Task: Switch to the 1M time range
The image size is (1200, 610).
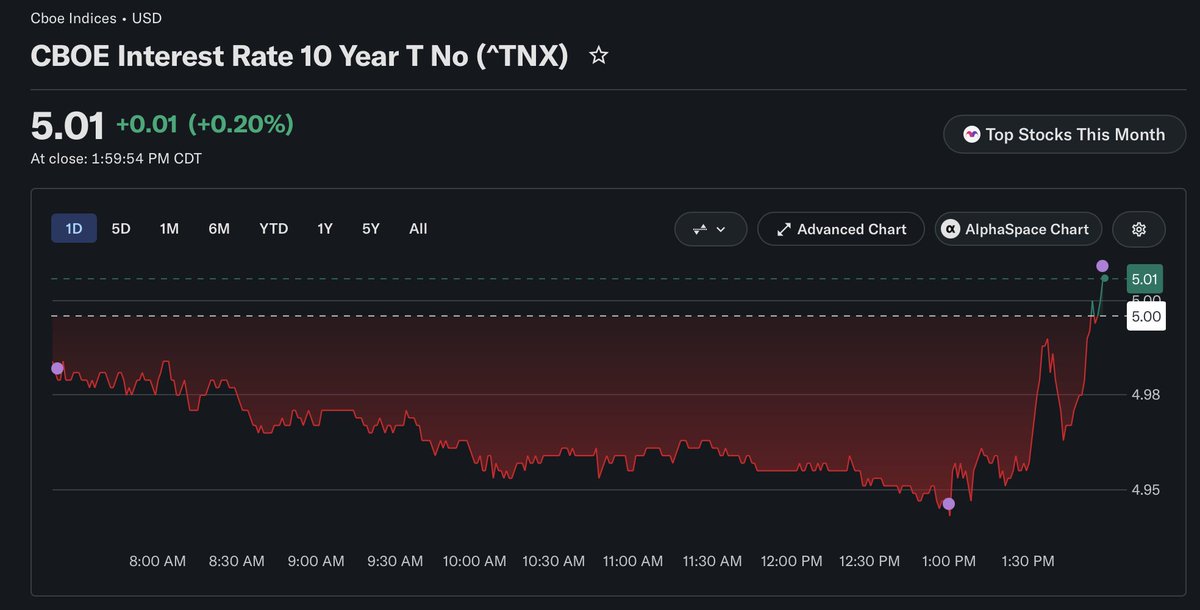Action: tap(169, 229)
